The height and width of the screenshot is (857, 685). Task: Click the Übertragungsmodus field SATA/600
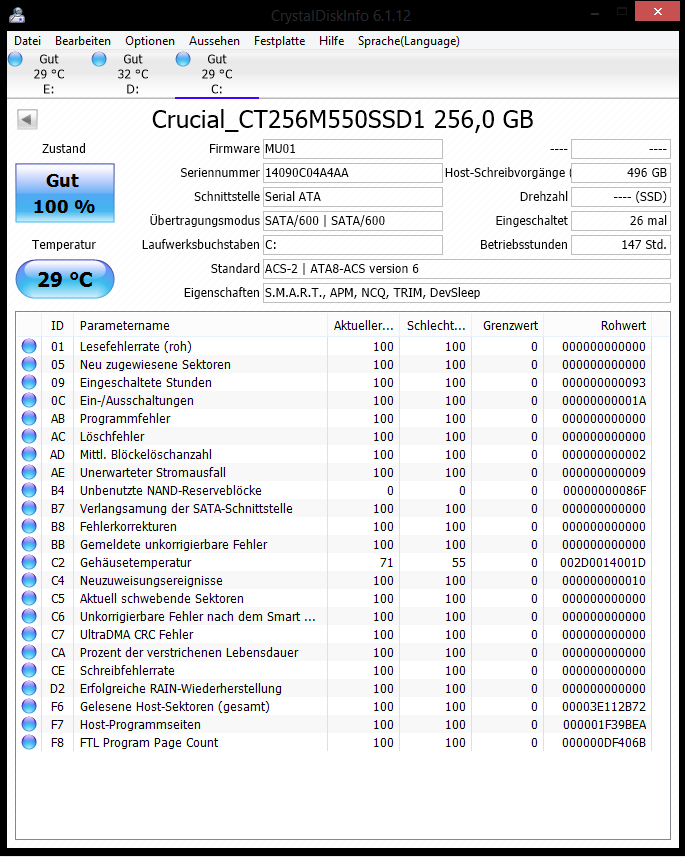tap(353, 221)
